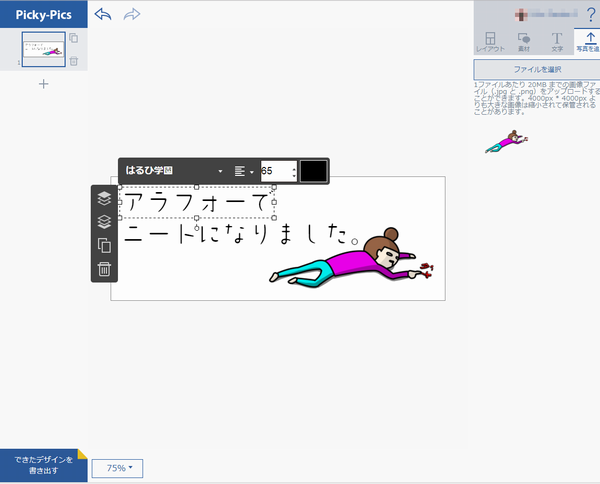Screen dimensions: 600x484
Task: Bring the text layer forward
Action: pyautogui.click(x=104, y=198)
